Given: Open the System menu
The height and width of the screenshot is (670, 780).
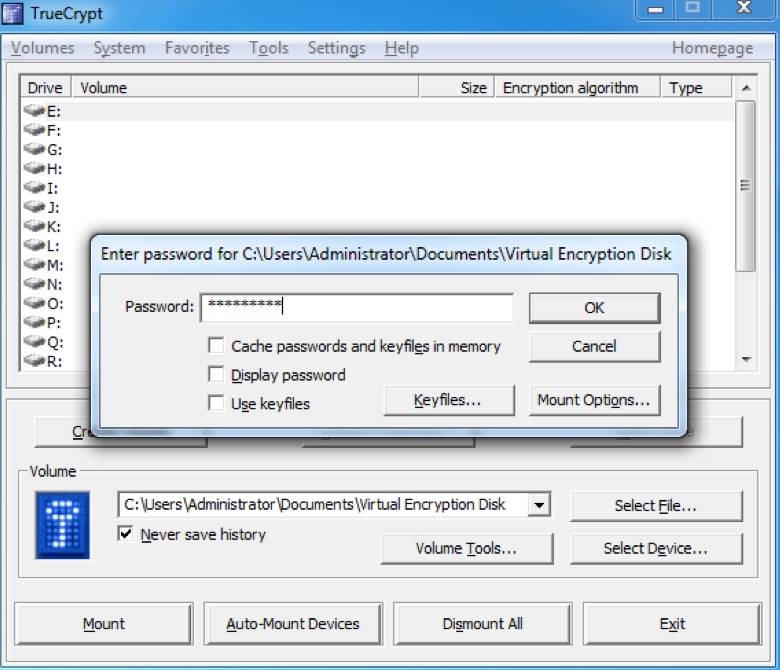Looking at the screenshot, I should coord(119,48).
